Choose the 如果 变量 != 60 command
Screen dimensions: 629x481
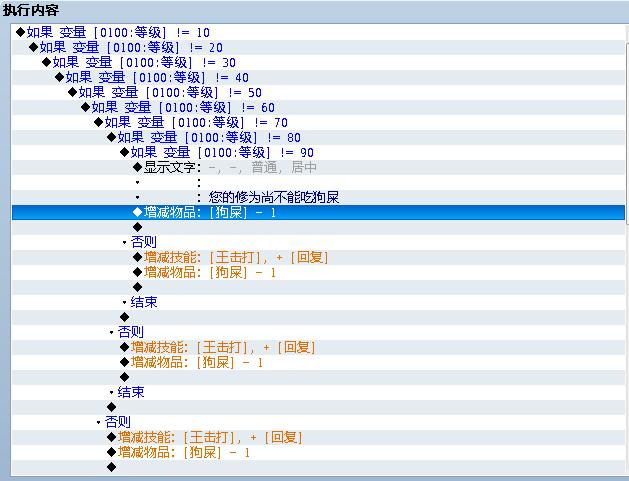(318, 108)
